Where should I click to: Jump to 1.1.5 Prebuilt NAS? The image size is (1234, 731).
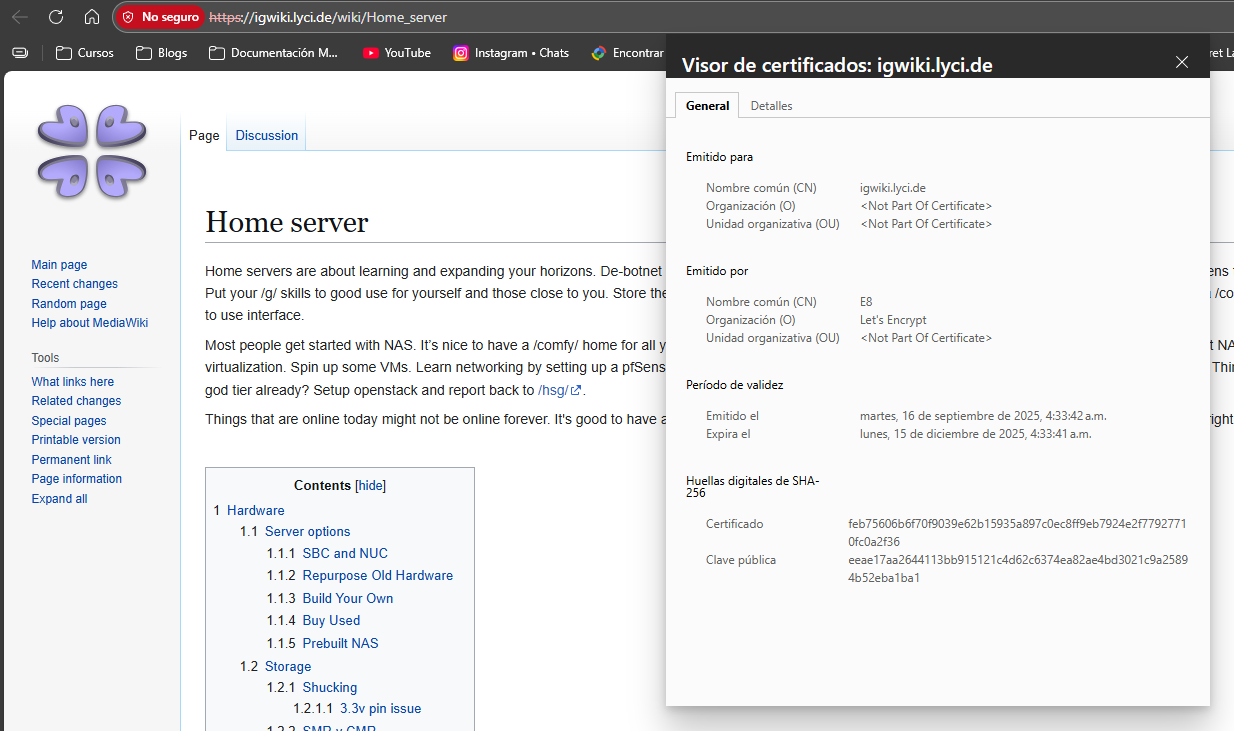(322, 643)
